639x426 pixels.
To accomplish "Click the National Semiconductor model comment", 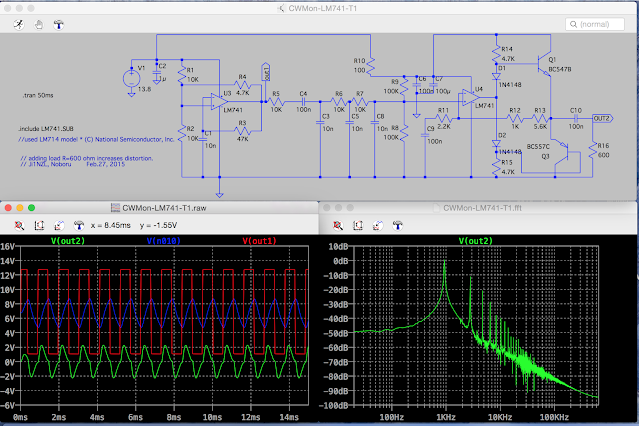I will (x=96, y=139).
